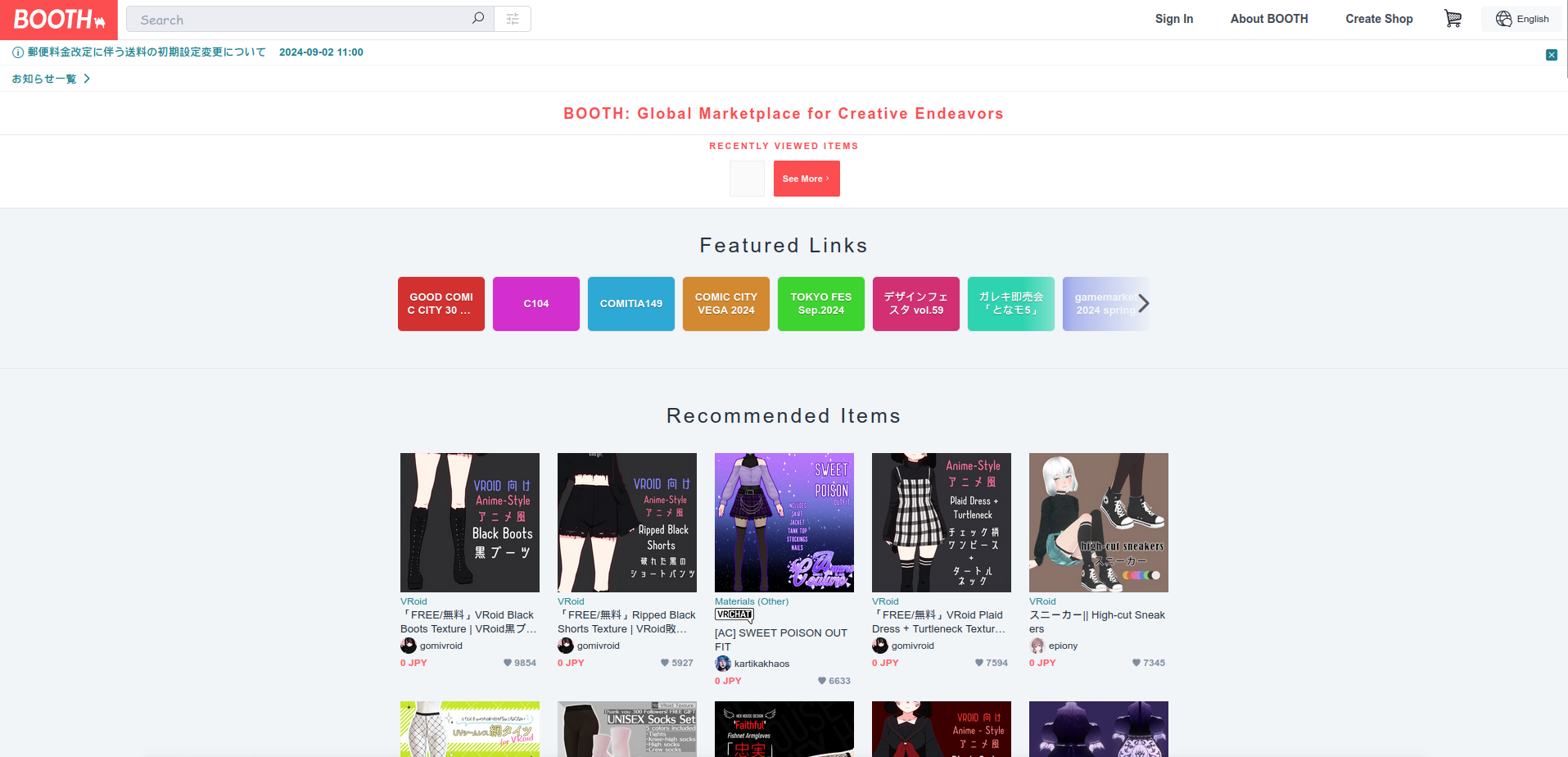Click gomivroid avatar under Ripped Shorts item
The width and height of the screenshot is (1568, 757).
click(566, 646)
